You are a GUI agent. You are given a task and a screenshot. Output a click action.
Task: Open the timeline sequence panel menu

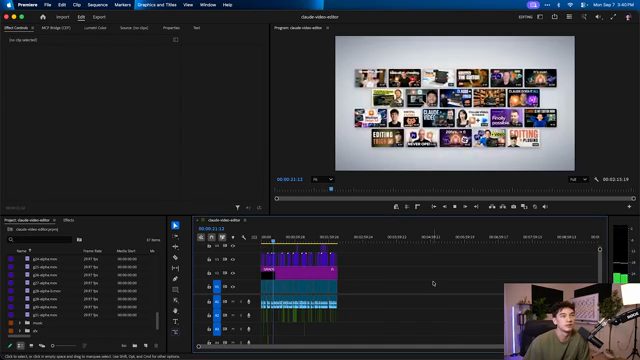click(245, 220)
